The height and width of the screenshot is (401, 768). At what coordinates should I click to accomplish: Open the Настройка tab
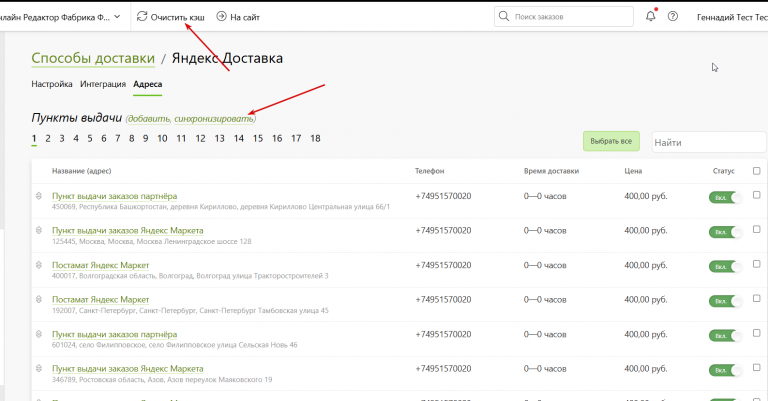click(x=52, y=84)
